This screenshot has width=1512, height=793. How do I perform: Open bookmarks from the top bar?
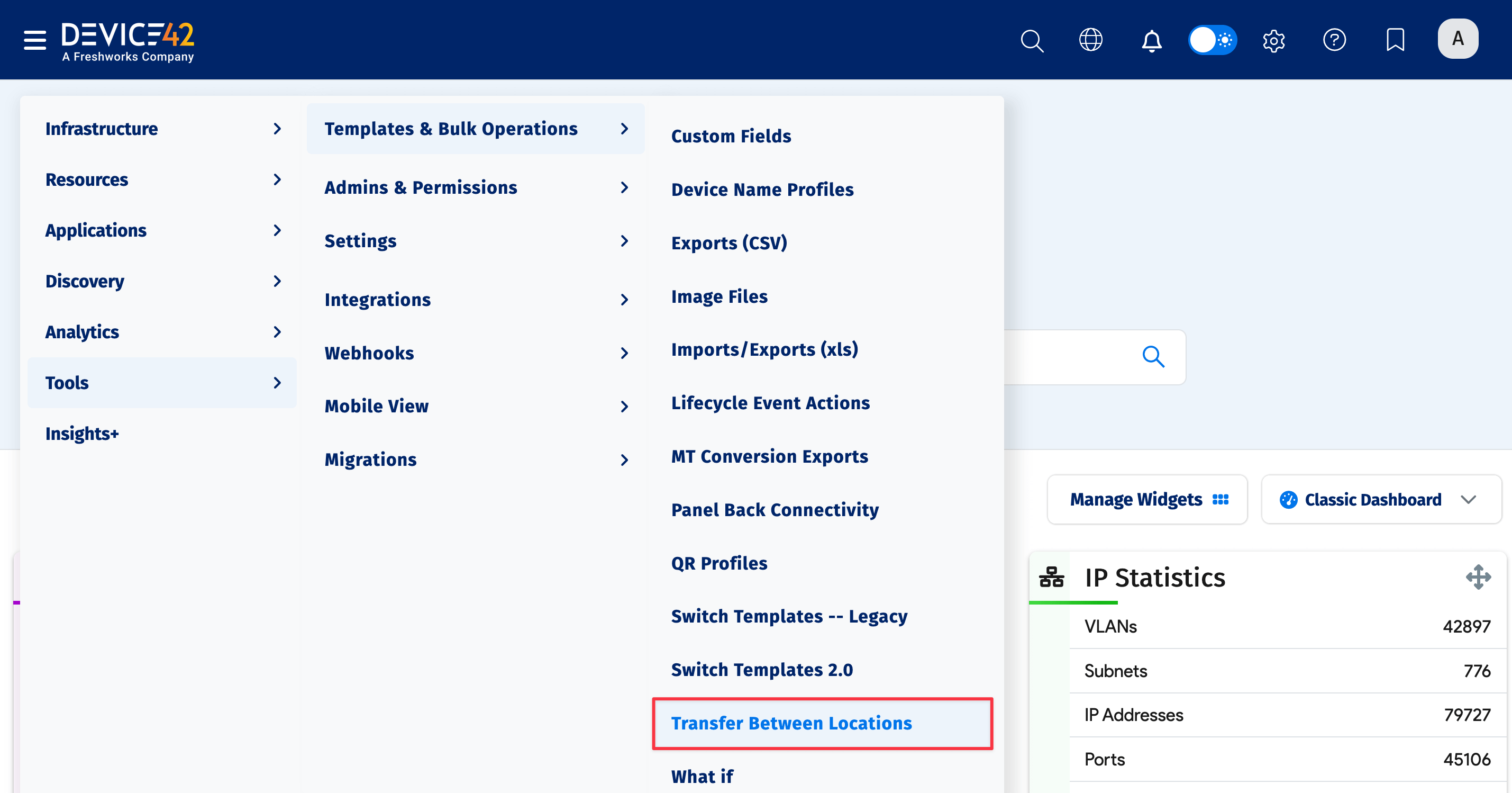click(1395, 39)
